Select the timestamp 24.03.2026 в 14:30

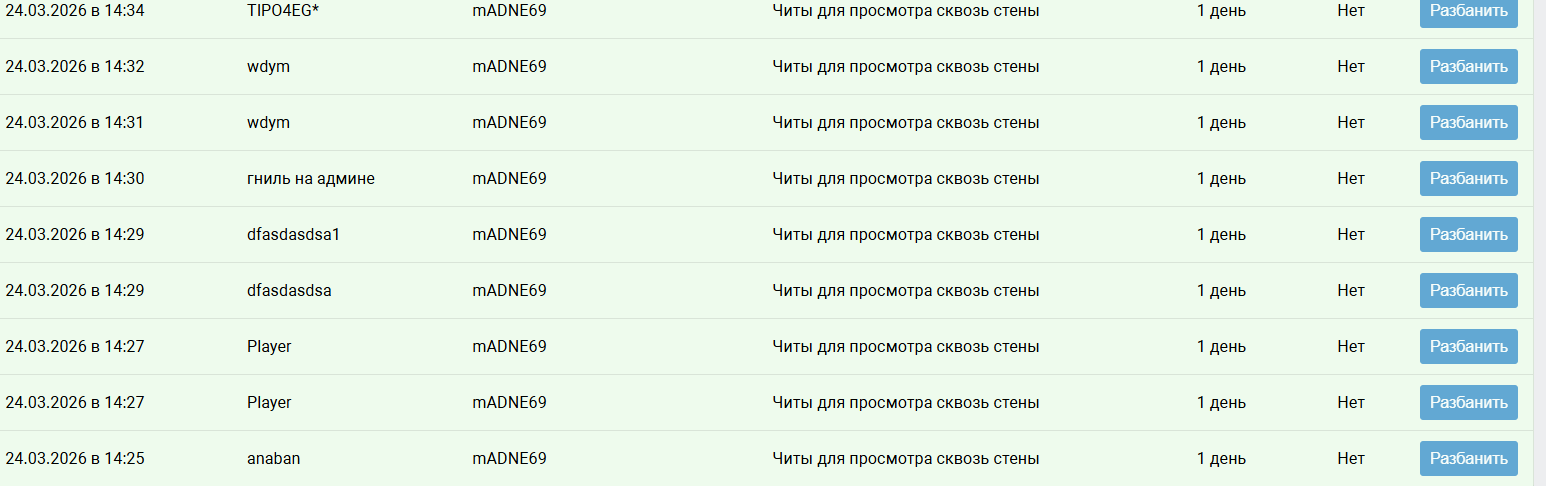coord(75,179)
